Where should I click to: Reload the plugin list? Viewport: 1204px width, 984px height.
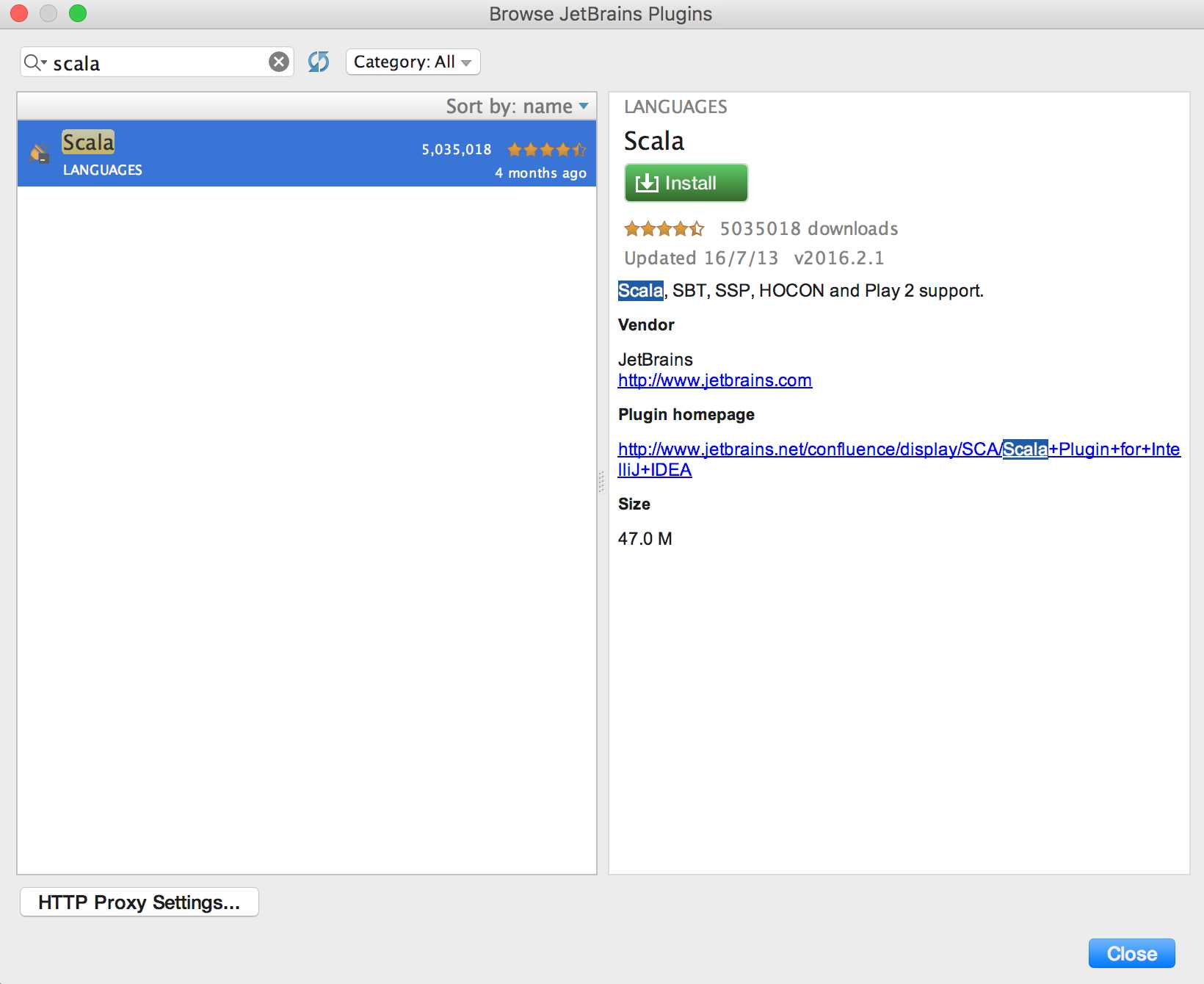coord(319,62)
